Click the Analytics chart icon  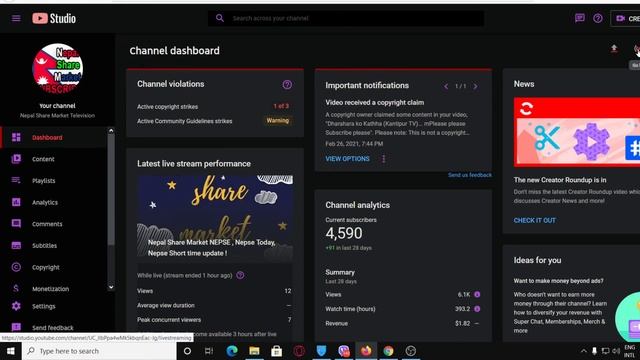(16, 202)
